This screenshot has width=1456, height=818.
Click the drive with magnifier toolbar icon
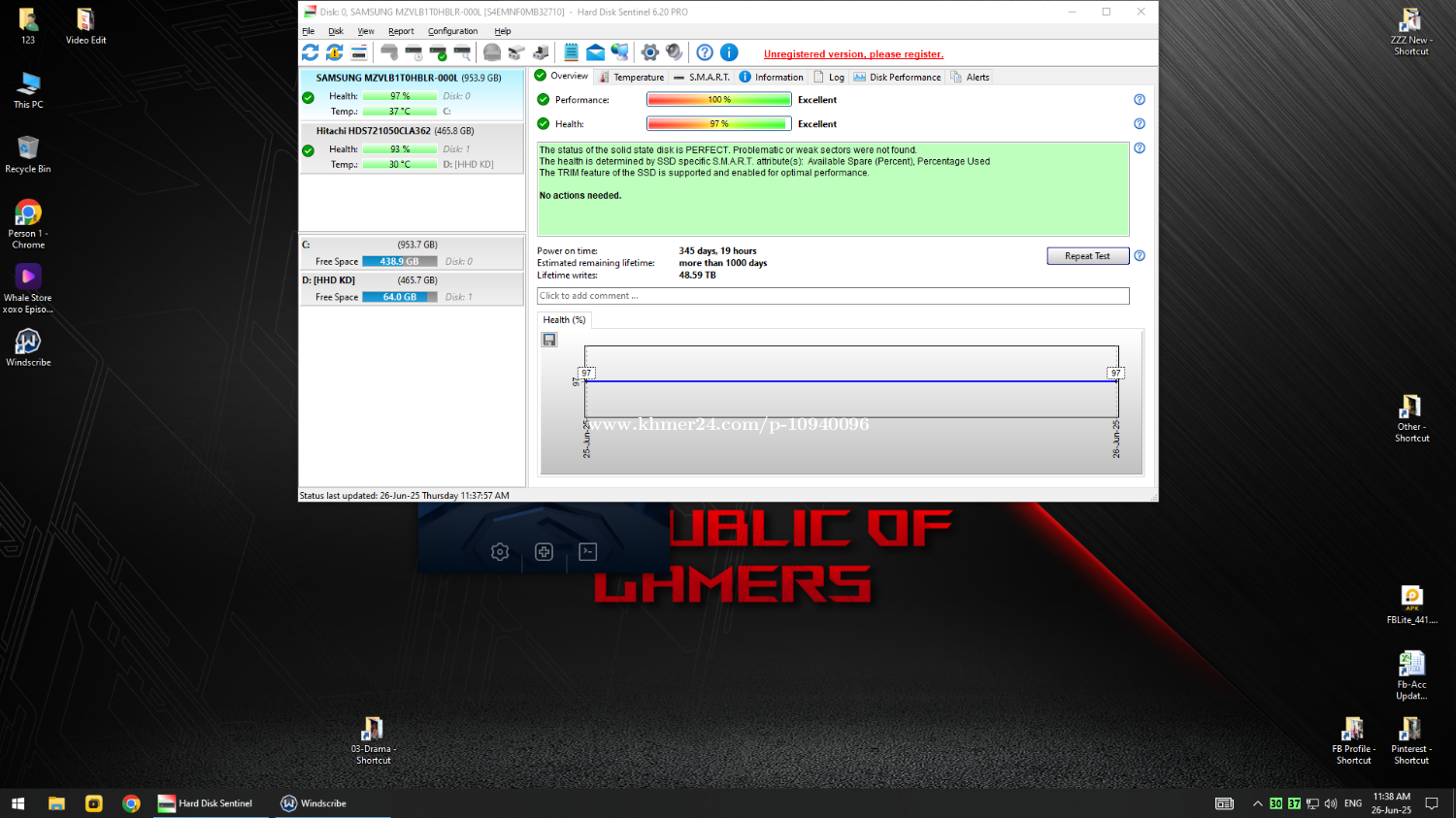[x=462, y=52]
